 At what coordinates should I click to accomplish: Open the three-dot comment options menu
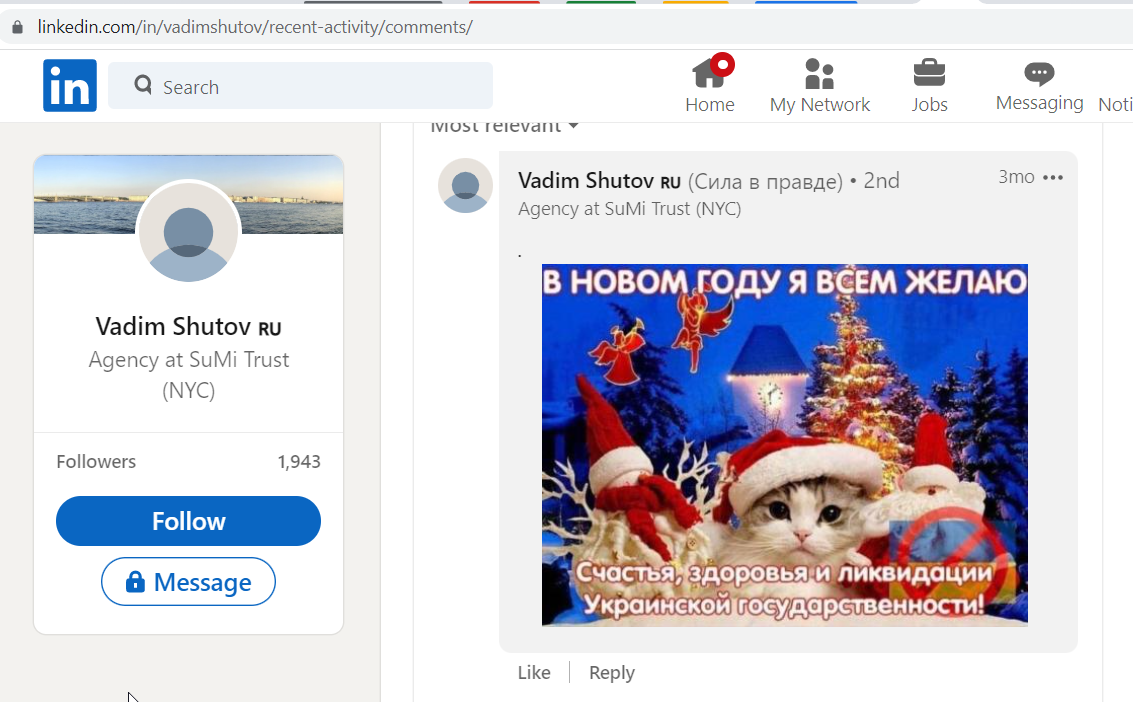(1053, 178)
